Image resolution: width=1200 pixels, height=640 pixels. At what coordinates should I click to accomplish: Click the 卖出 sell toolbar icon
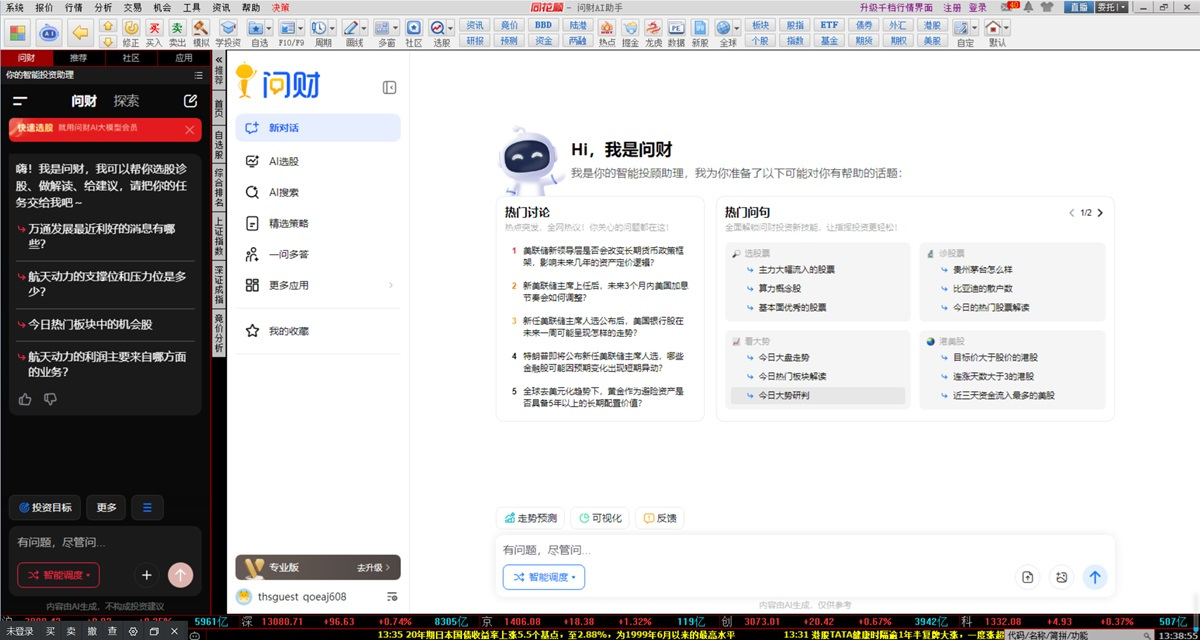(x=178, y=28)
